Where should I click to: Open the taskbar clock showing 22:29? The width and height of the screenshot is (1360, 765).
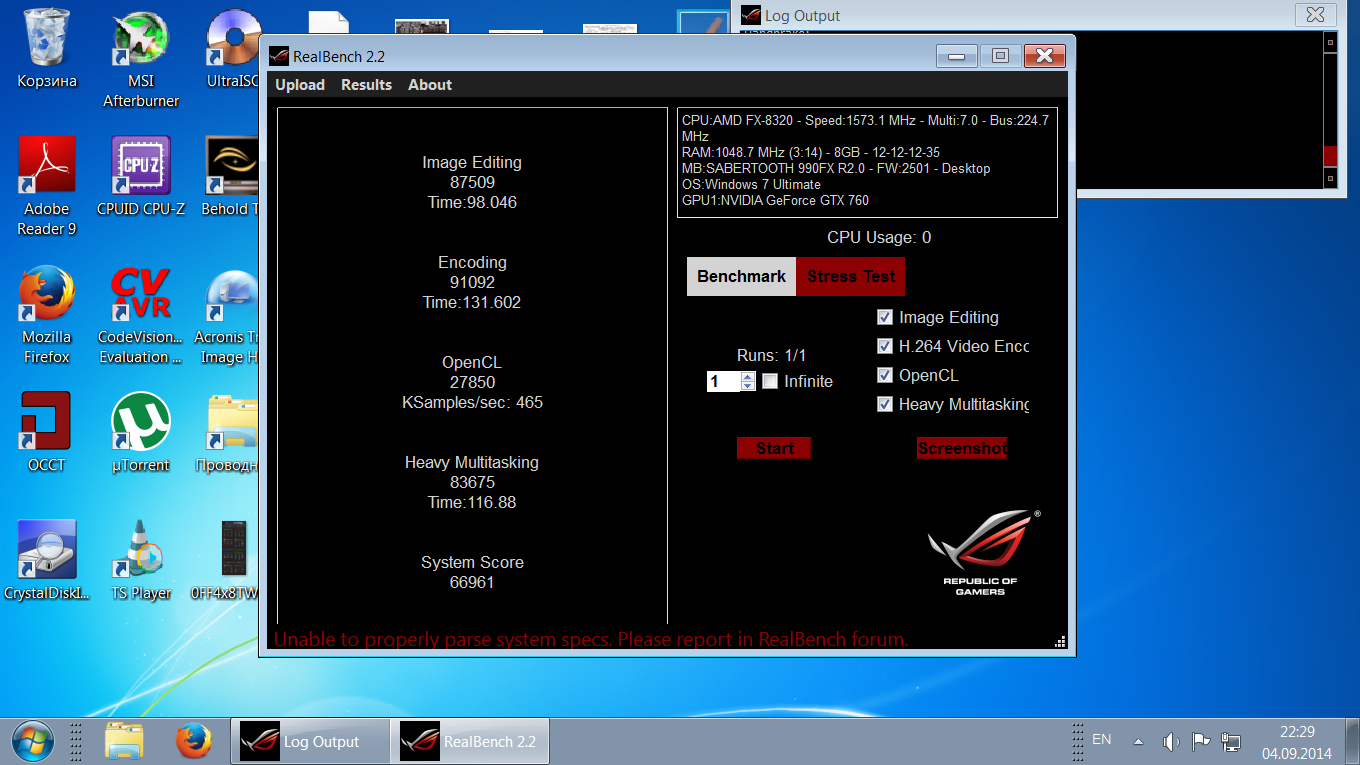point(1296,742)
